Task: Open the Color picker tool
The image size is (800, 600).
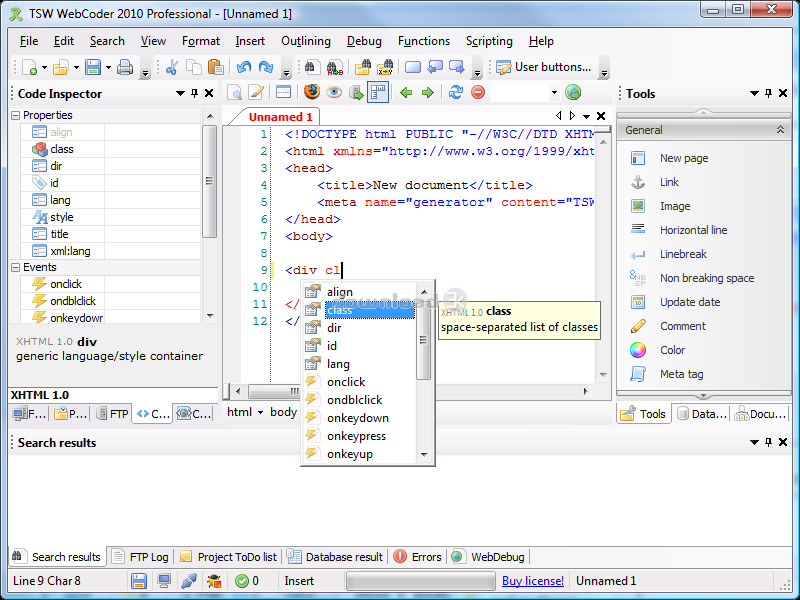Action: point(672,350)
